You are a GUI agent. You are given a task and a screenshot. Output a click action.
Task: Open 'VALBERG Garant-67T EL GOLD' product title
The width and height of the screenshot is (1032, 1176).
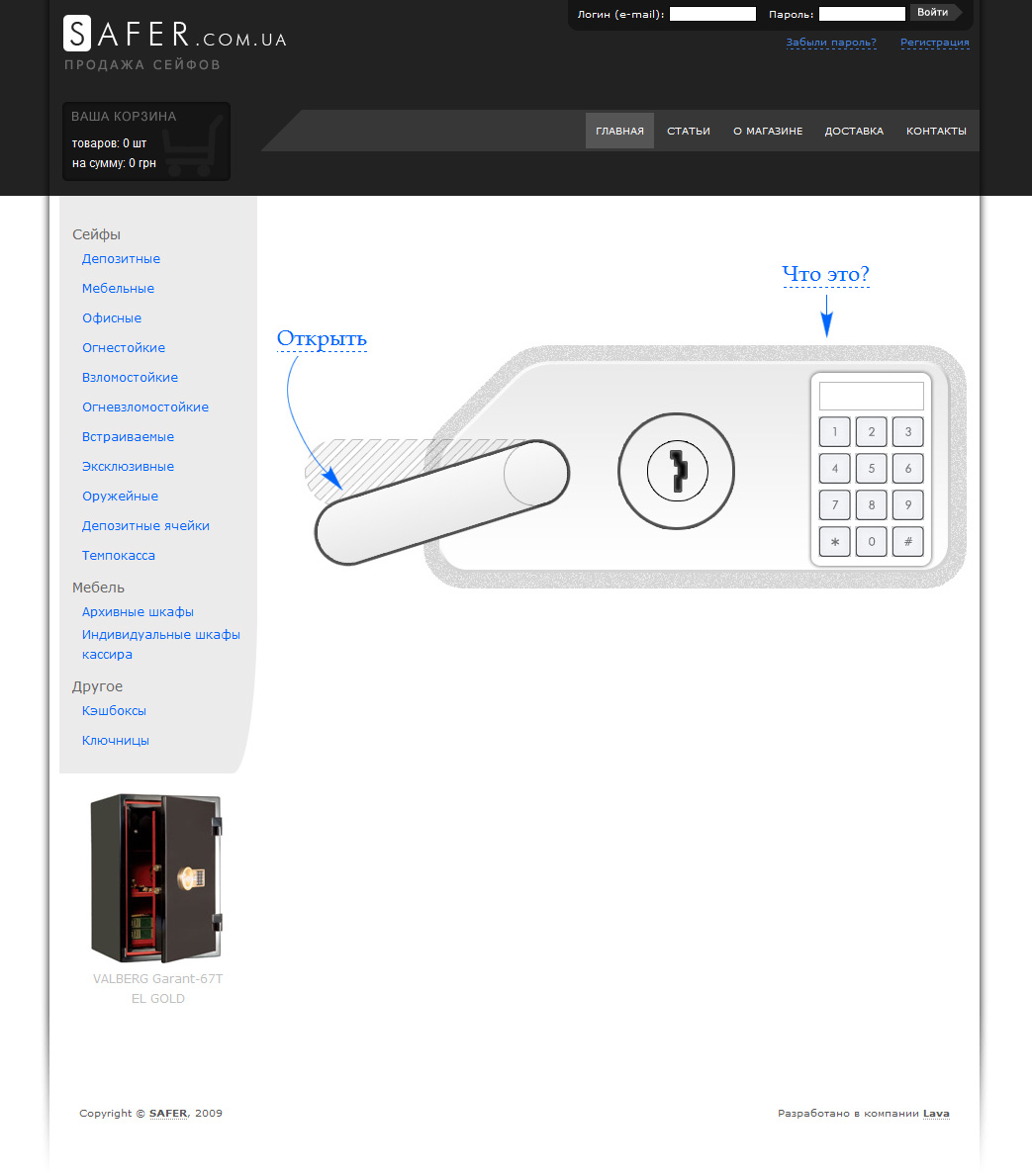point(157,988)
